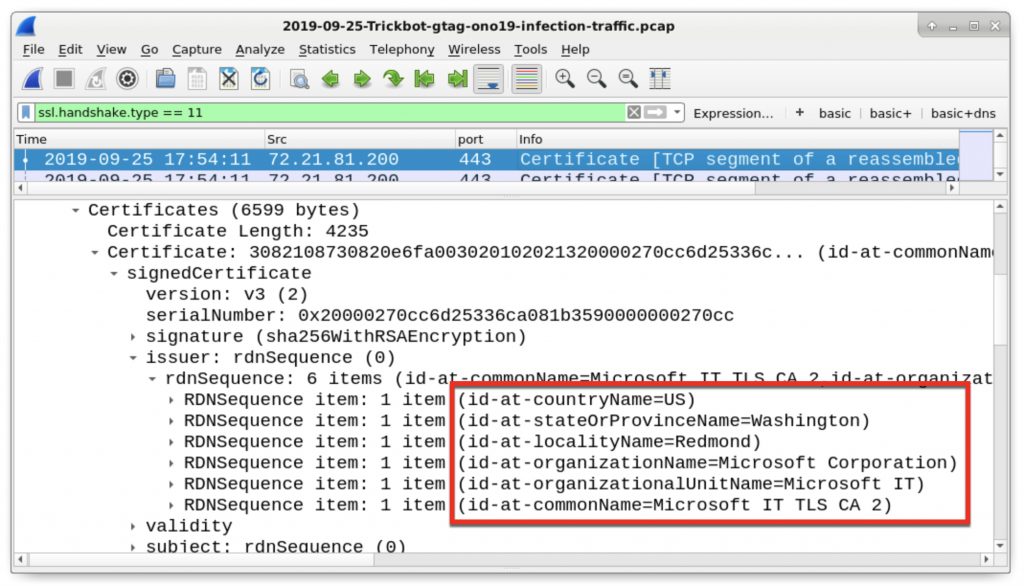Sort by the Info column header
Viewport: 1024px width, 586px height.
coord(737,139)
